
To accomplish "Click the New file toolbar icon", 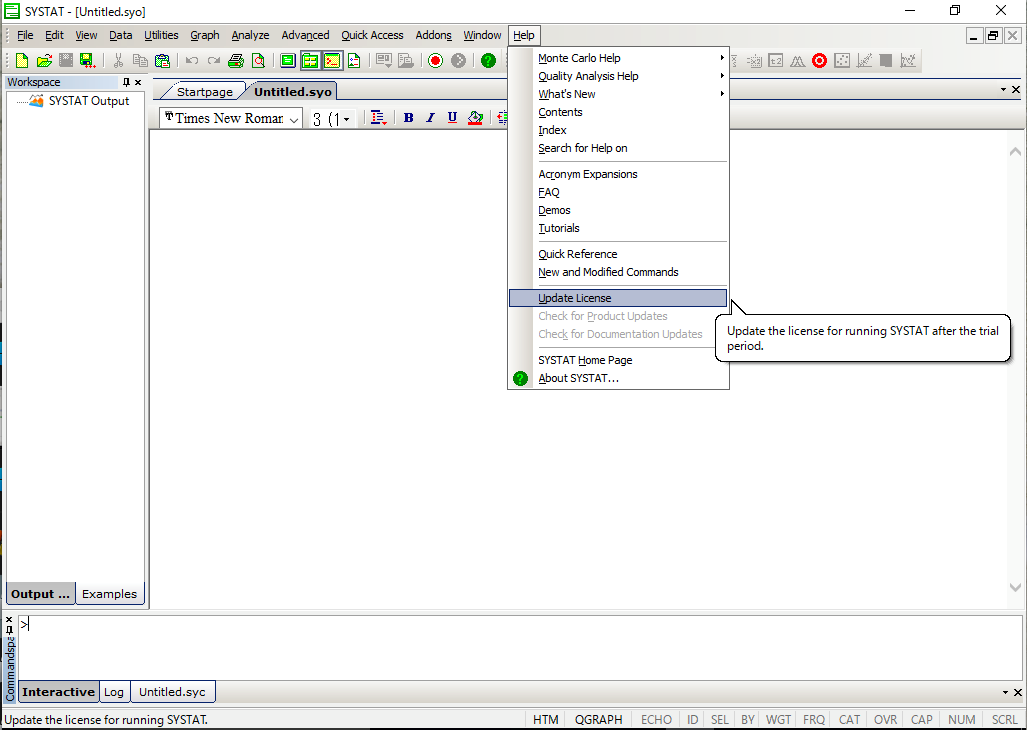I will pyautogui.click(x=23, y=61).
